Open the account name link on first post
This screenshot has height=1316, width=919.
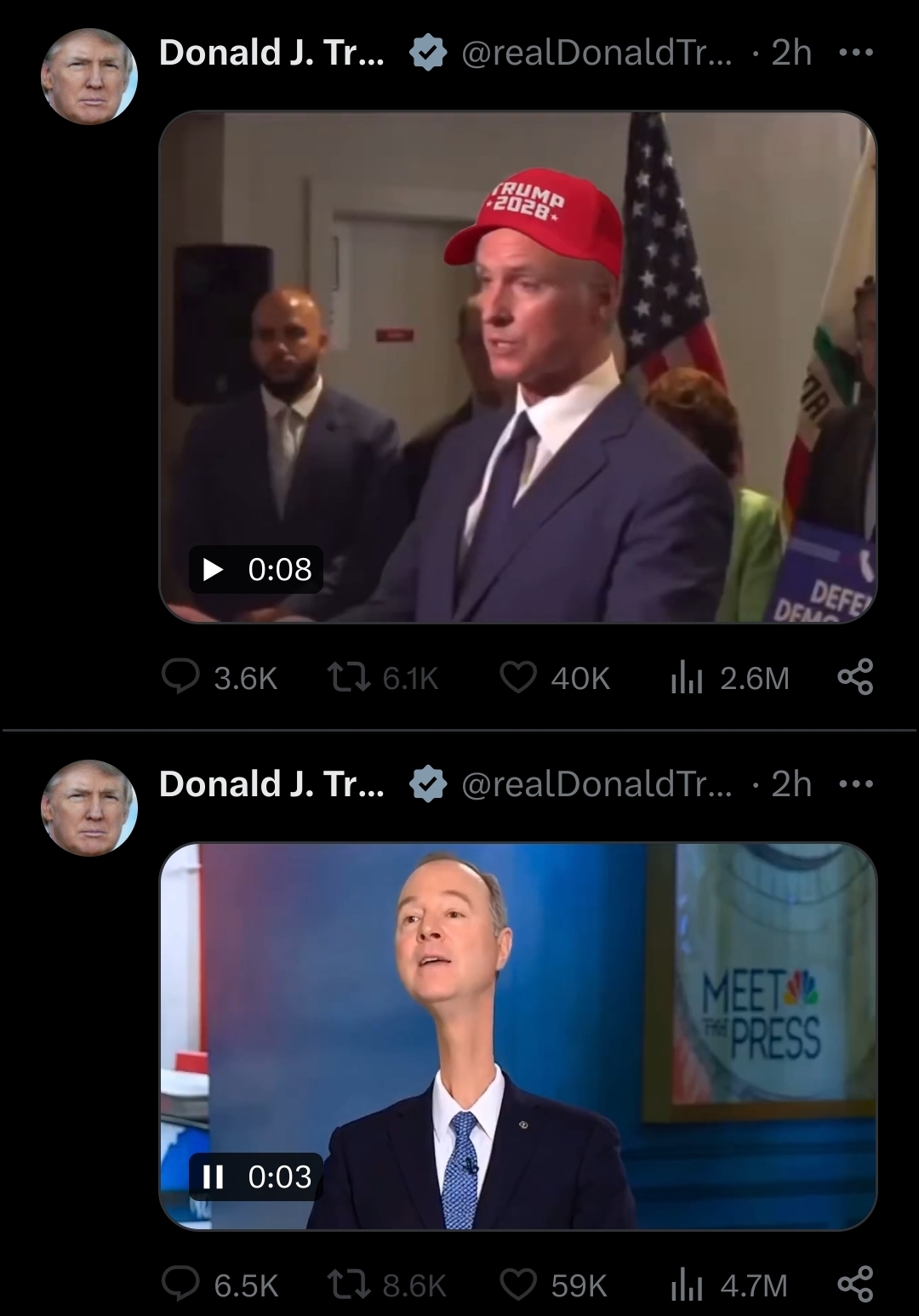pos(271,53)
